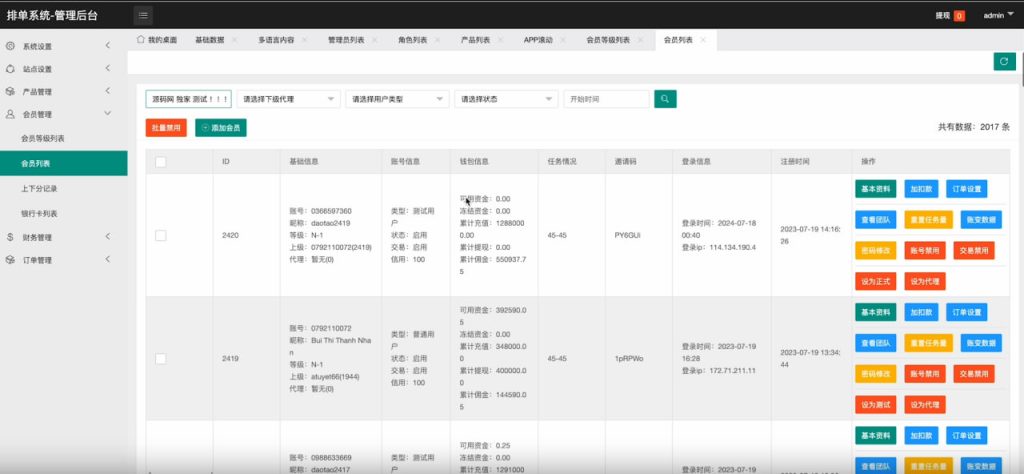Close the 产品列表 tab with its x

[x=500, y=40]
